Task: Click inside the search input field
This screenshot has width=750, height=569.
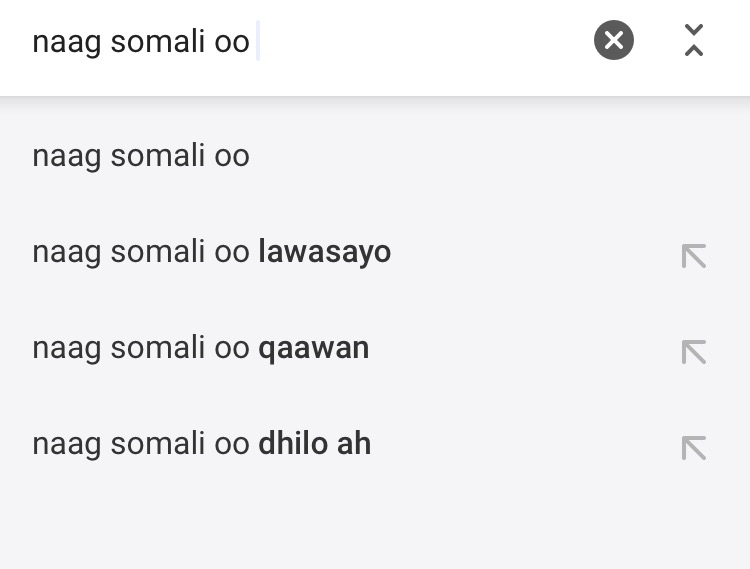Action: point(306,41)
